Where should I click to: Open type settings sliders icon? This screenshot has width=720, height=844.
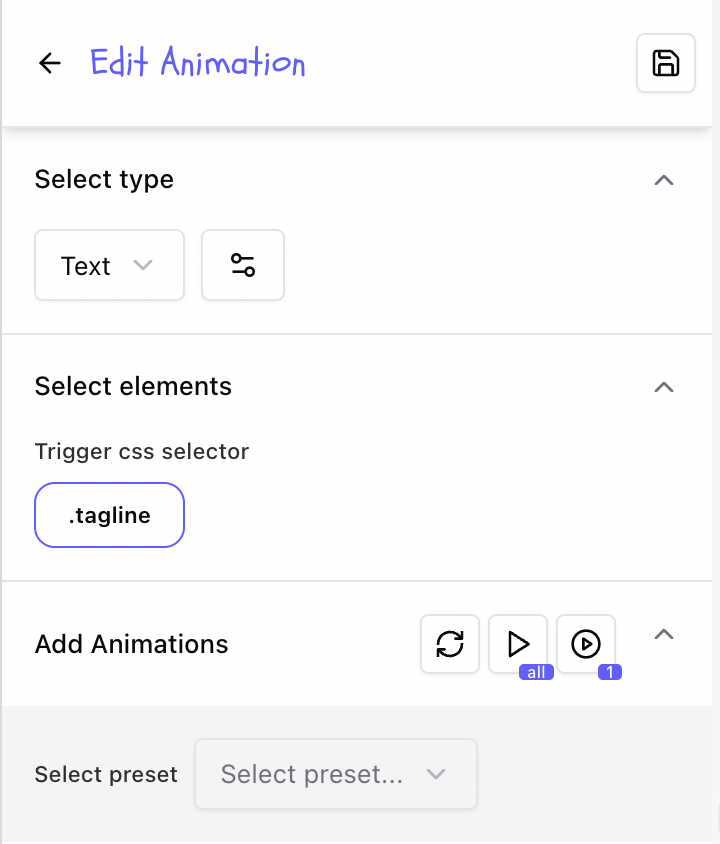pos(243,265)
